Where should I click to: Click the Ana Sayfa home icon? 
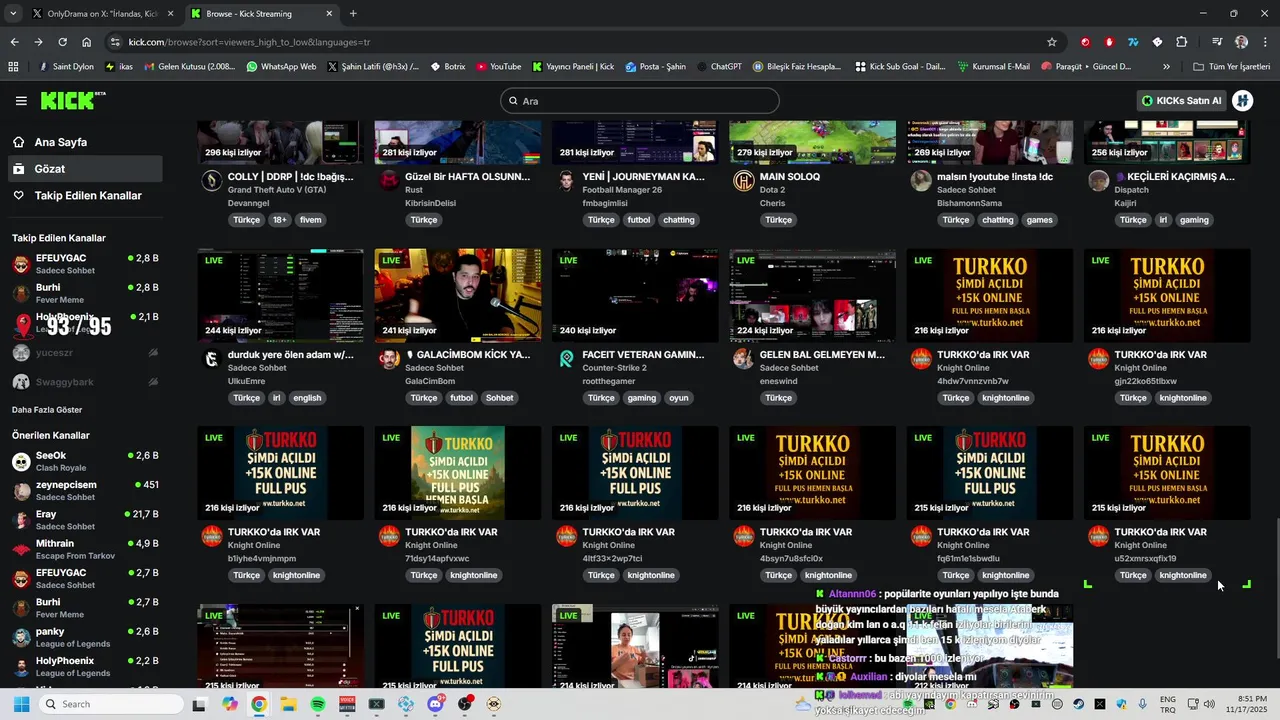pyautogui.click(x=19, y=142)
